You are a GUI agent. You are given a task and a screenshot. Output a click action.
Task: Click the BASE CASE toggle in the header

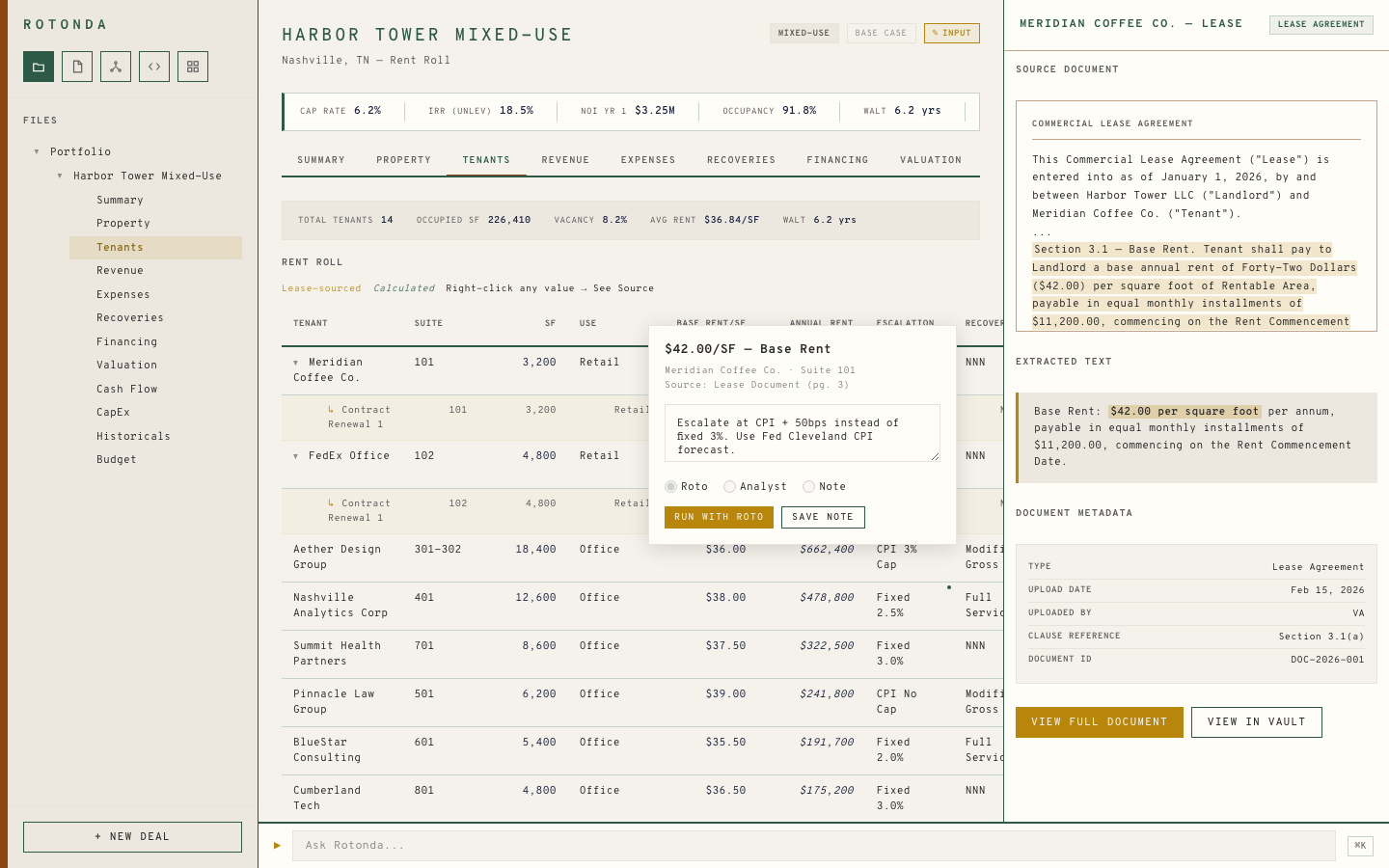coord(881,32)
